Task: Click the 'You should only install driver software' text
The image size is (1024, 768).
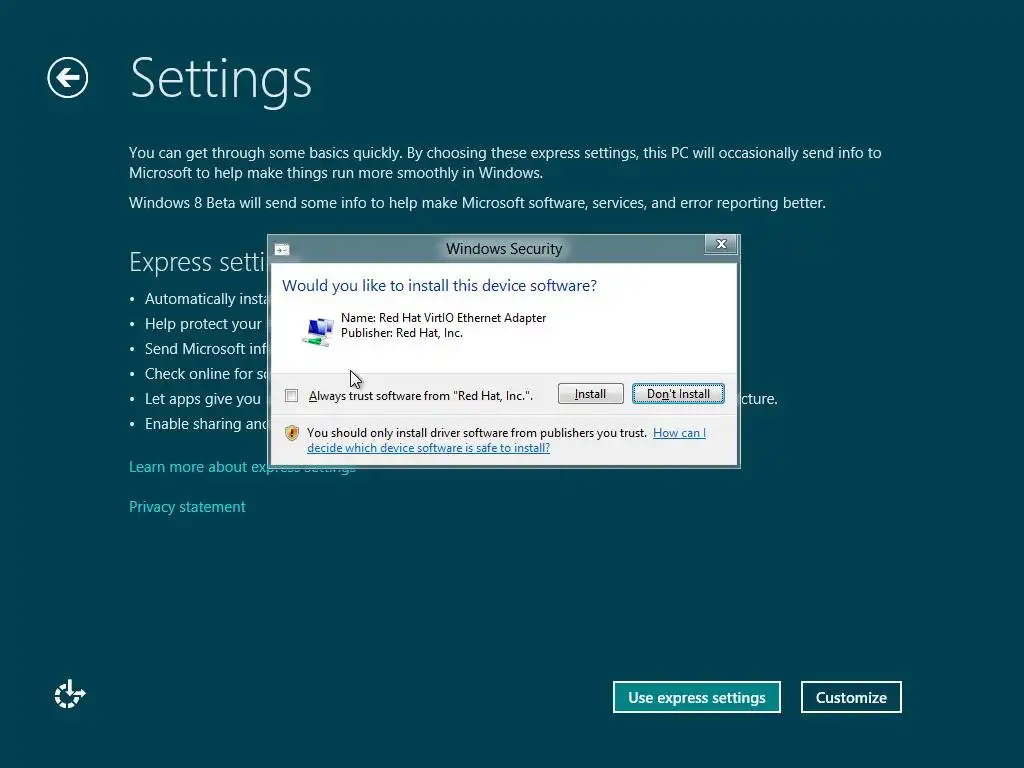Action: pos(477,433)
